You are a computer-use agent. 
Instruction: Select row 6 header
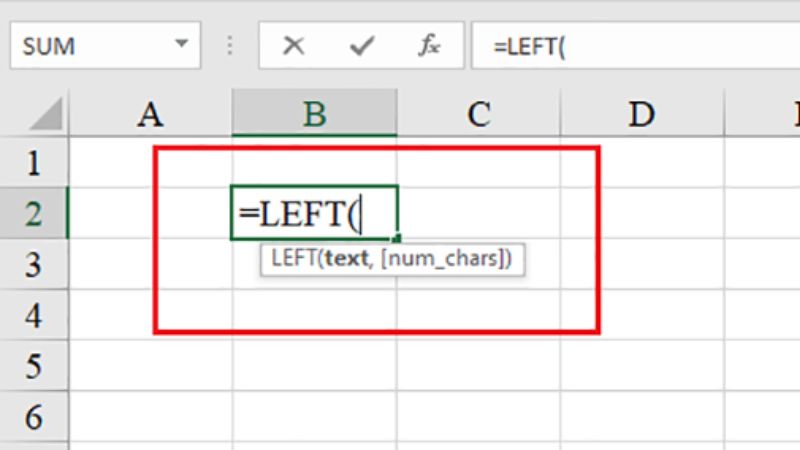[33, 416]
